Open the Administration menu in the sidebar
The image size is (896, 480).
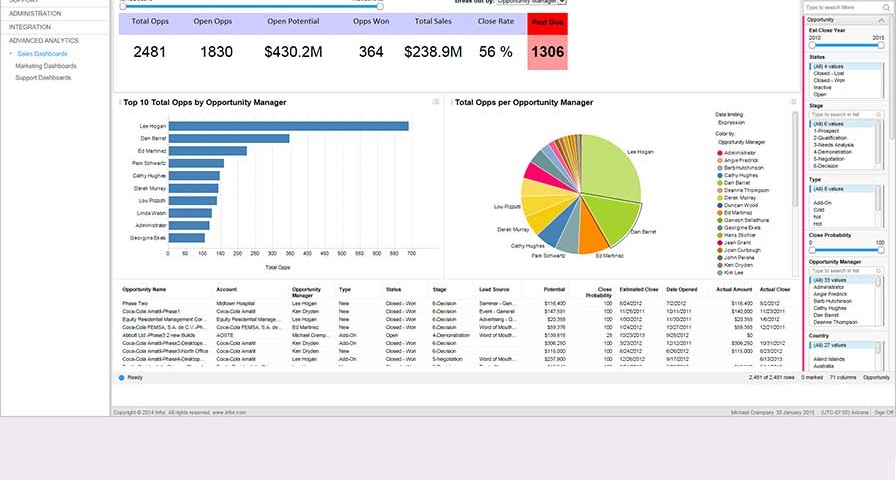pyautogui.click(x=35, y=13)
